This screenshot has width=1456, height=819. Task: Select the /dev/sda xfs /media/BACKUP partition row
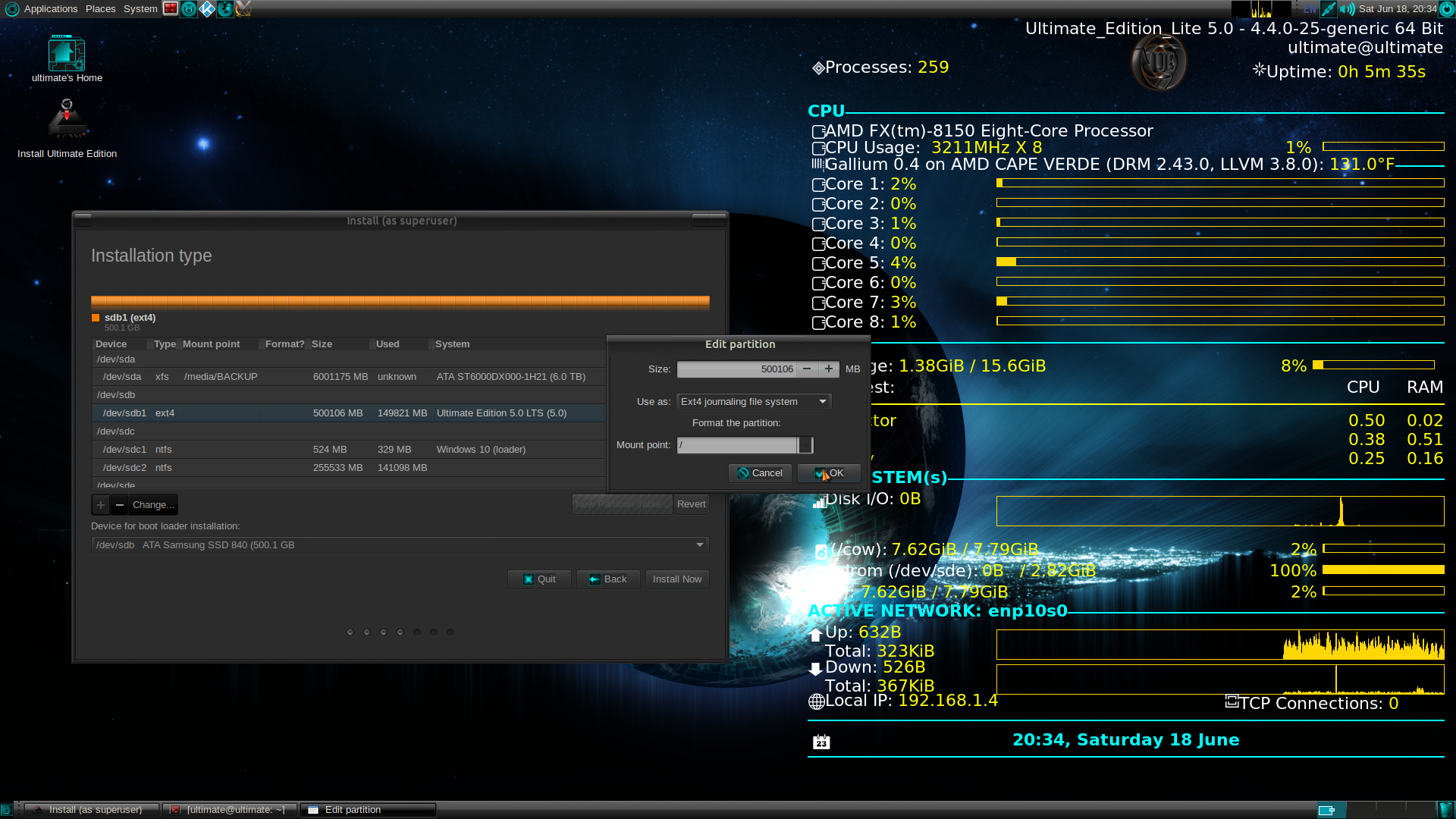(x=349, y=377)
